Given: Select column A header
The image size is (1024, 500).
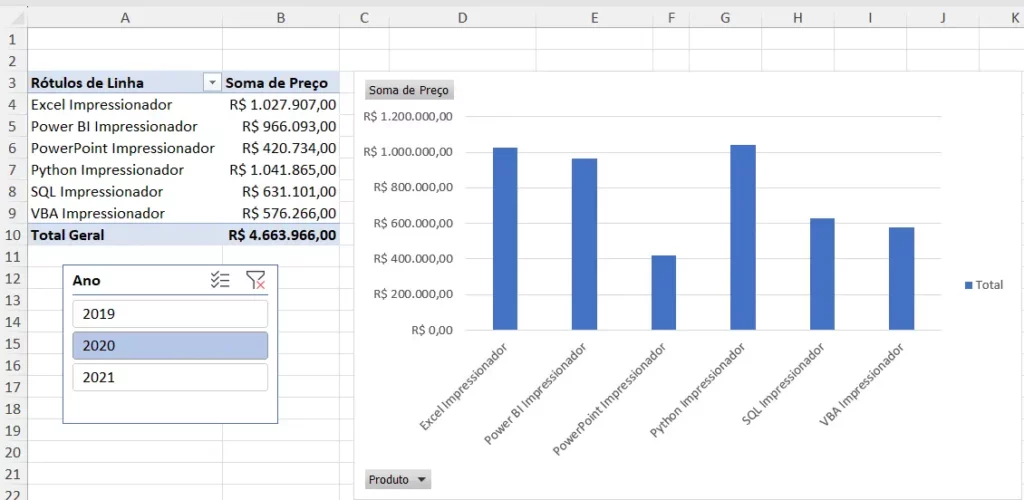Looking at the screenshot, I should (125, 18).
